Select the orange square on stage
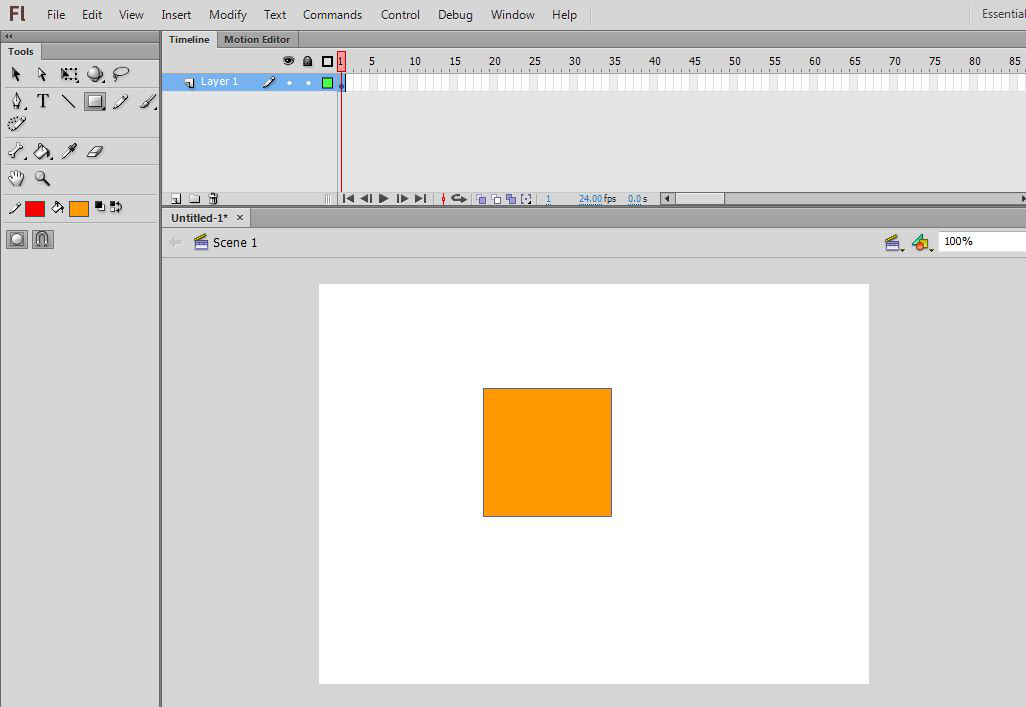This screenshot has height=707, width=1026. tap(547, 452)
